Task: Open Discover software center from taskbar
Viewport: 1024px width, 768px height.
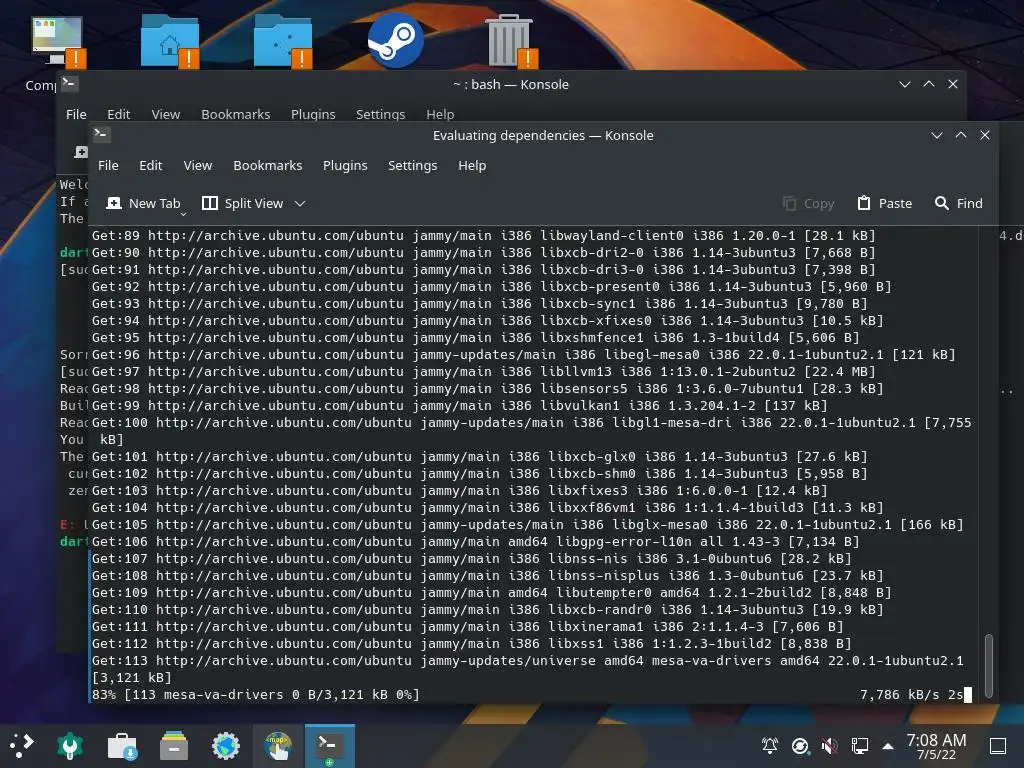Action: [122, 746]
